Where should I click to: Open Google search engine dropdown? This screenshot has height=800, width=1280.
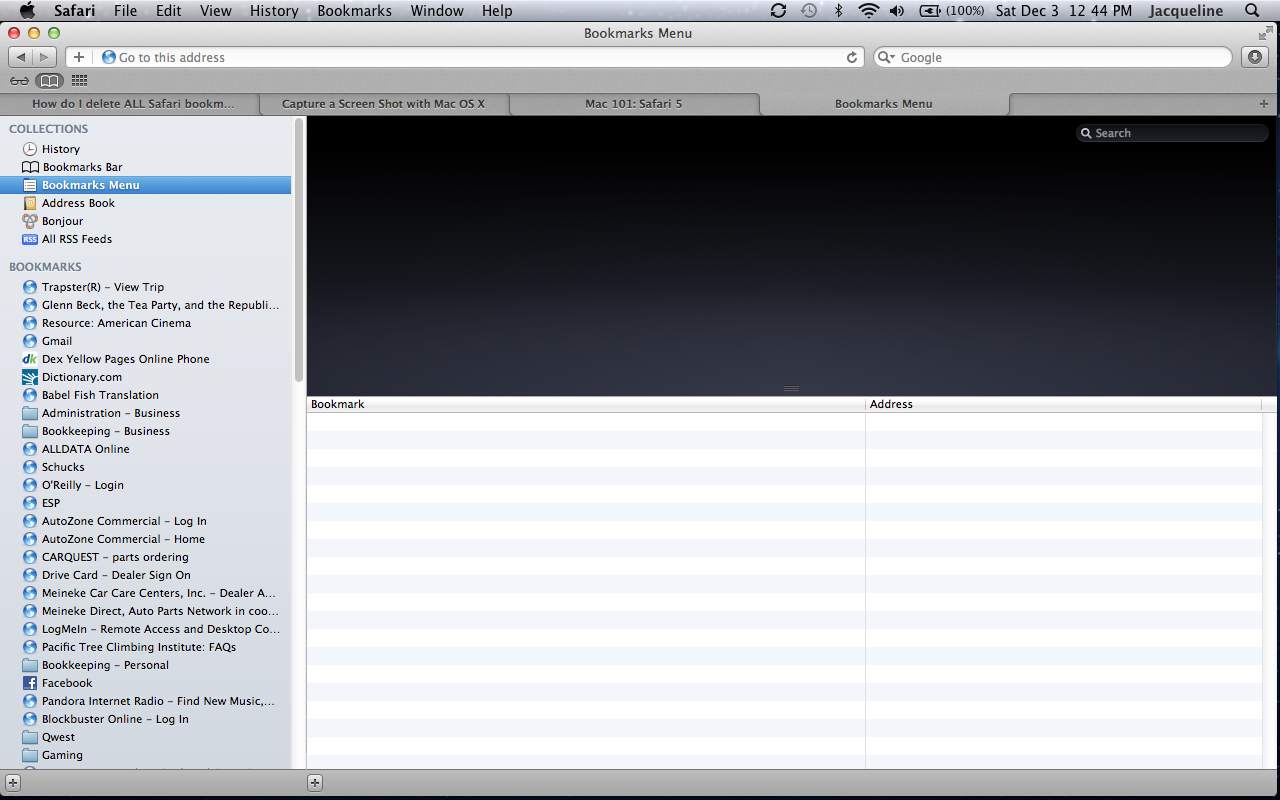point(886,57)
